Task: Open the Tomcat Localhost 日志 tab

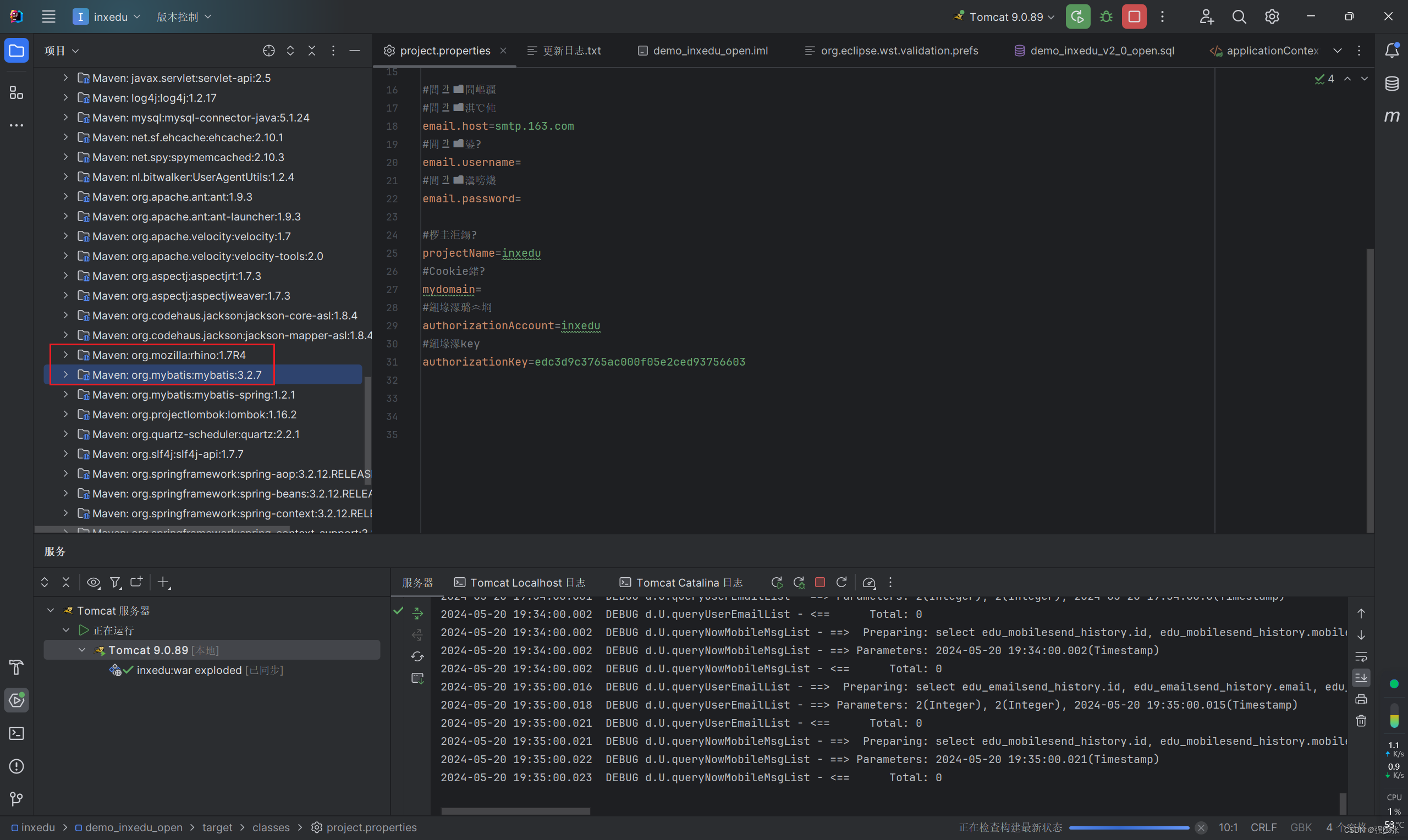Action: (x=520, y=583)
